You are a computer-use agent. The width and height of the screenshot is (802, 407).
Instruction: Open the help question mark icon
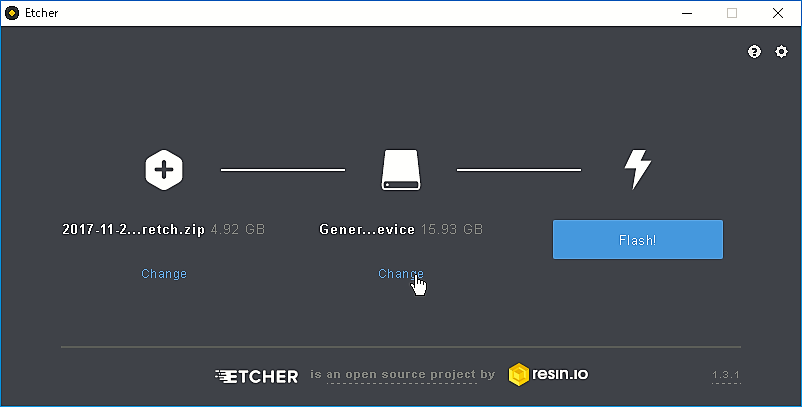click(754, 52)
